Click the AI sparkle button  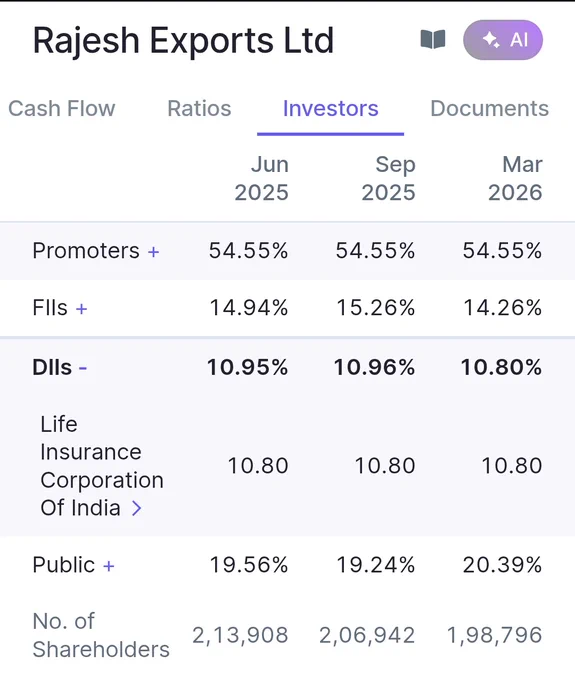click(x=503, y=40)
